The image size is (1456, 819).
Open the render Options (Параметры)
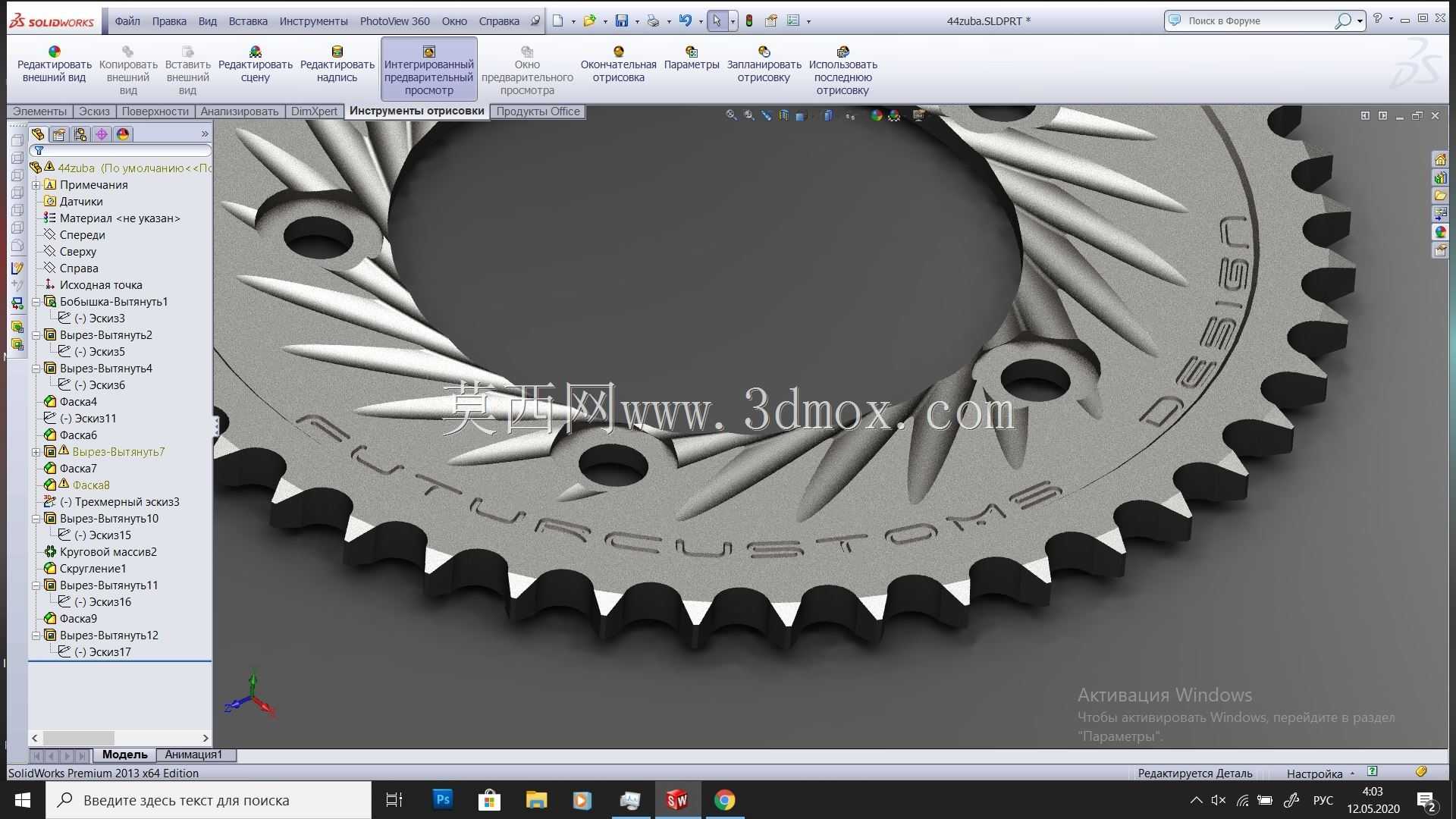[692, 58]
